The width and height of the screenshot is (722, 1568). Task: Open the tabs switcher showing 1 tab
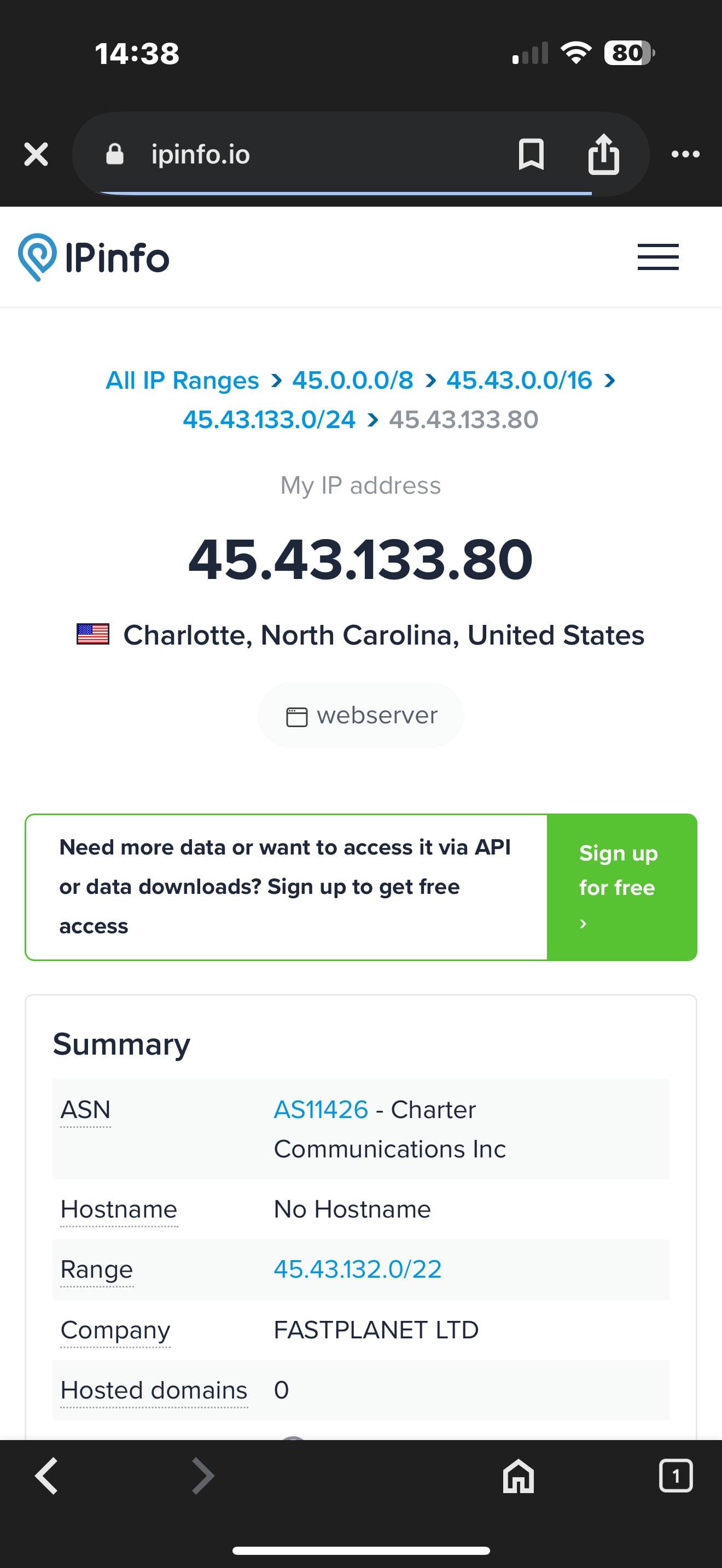pos(675,1476)
